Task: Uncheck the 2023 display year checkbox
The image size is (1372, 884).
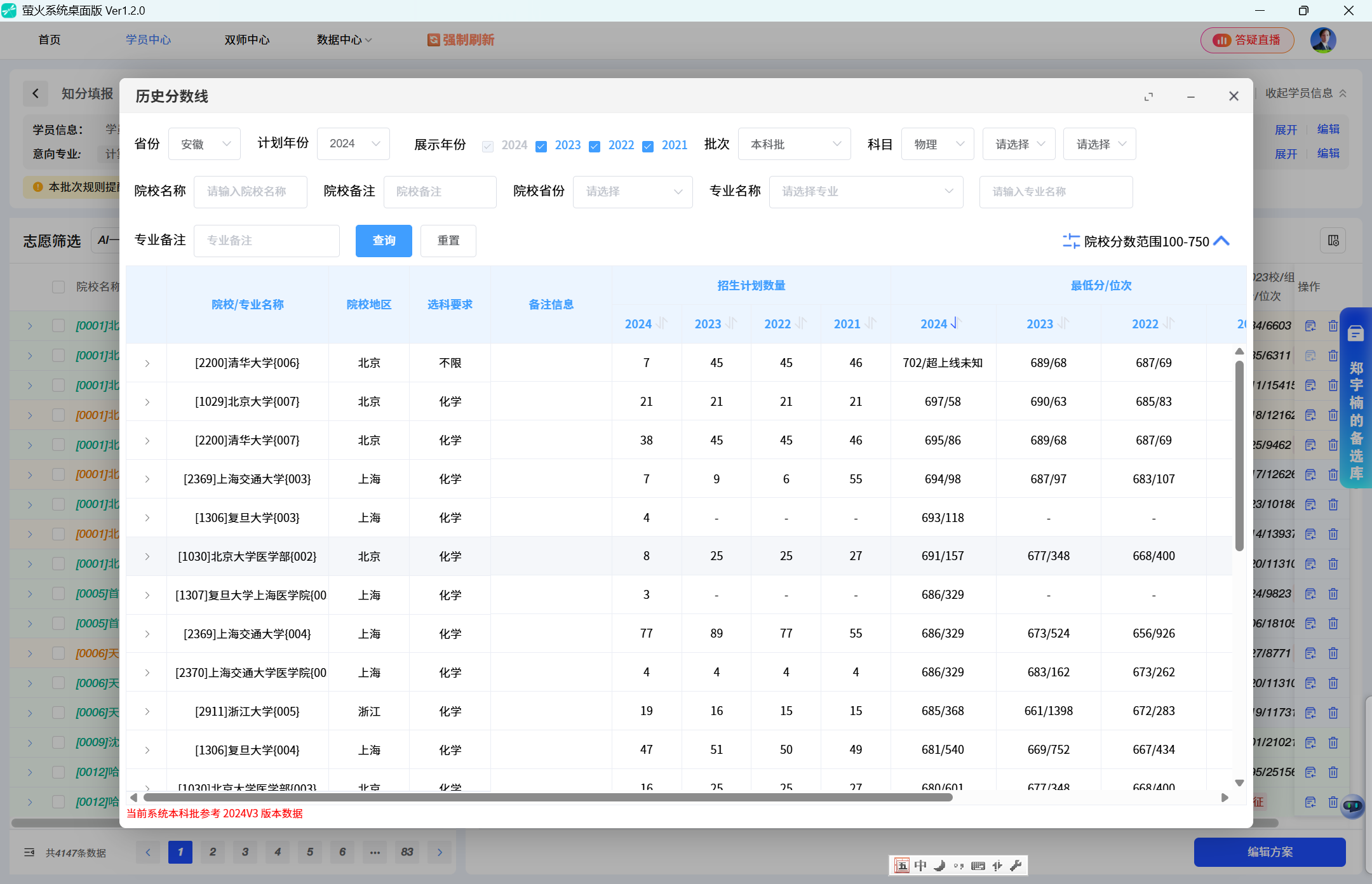Action: (x=541, y=146)
